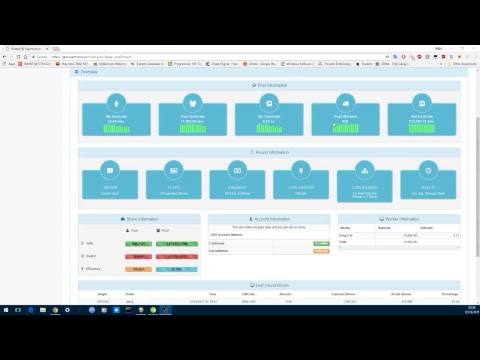
Task: Open the Apps bookmark shortcut
Action: pyautogui.click(x=9, y=64)
